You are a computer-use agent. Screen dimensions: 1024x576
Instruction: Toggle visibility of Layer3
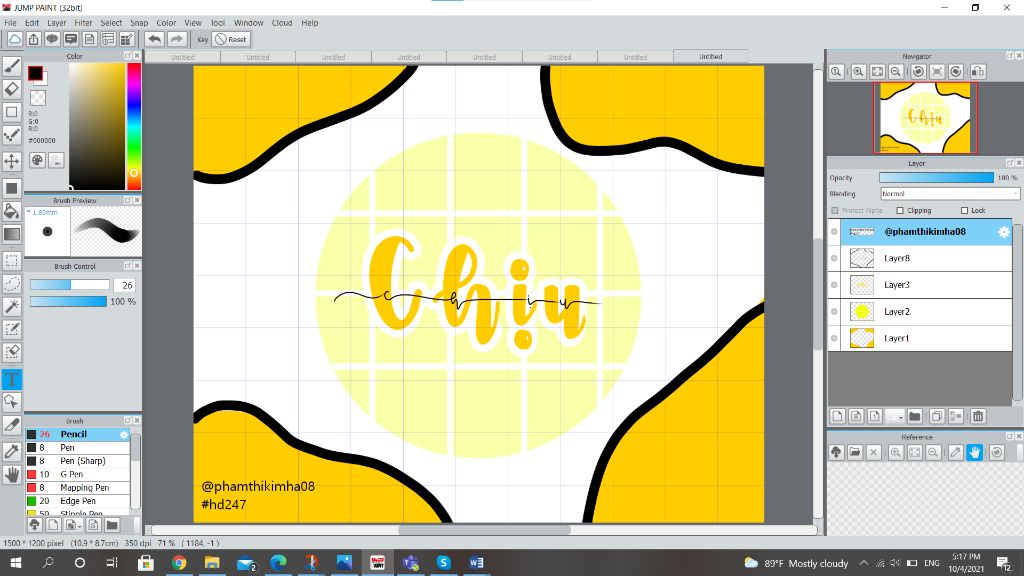pos(834,285)
